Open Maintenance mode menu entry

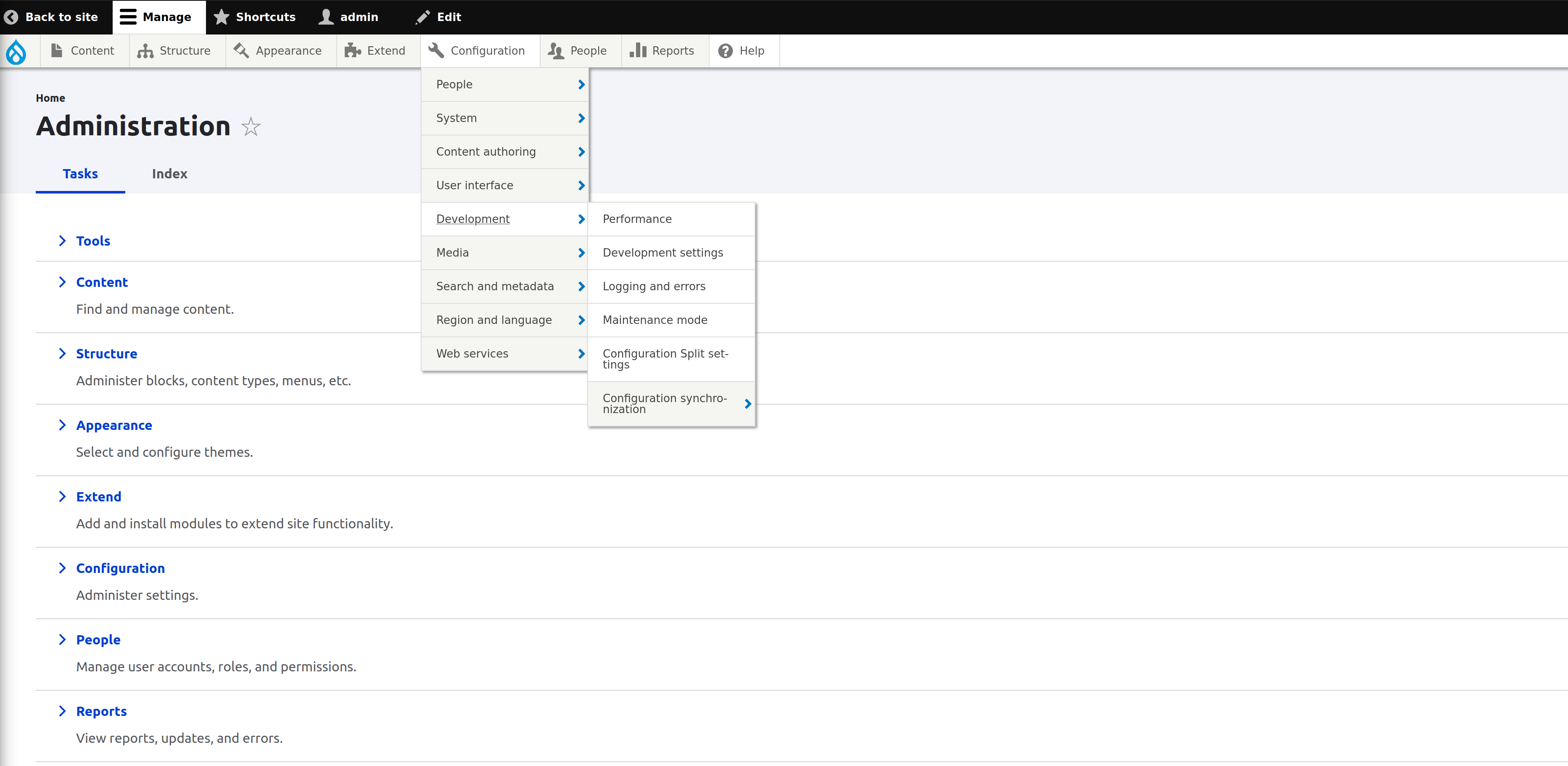(x=655, y=320)
